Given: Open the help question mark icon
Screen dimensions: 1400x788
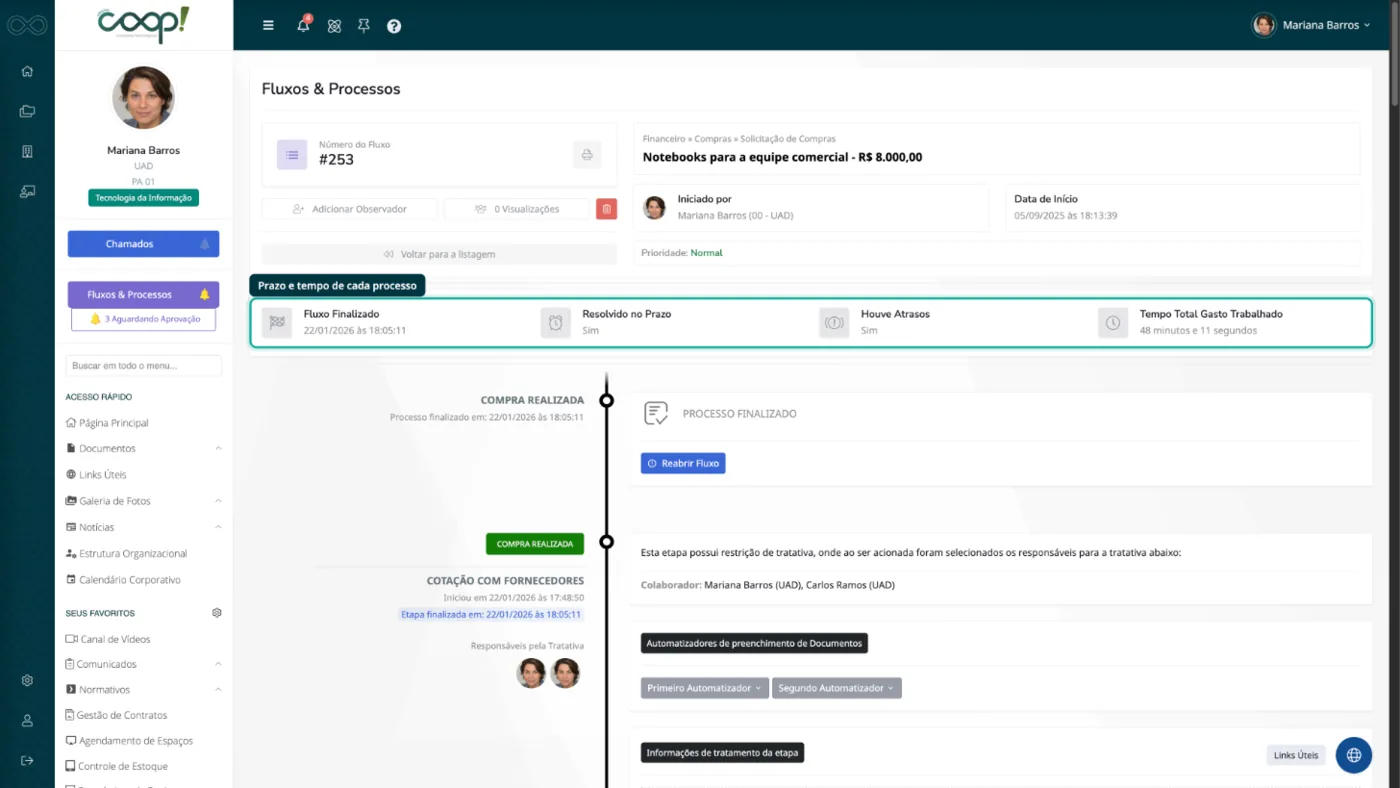Looking at the screenshot, I should click(394, 26).
